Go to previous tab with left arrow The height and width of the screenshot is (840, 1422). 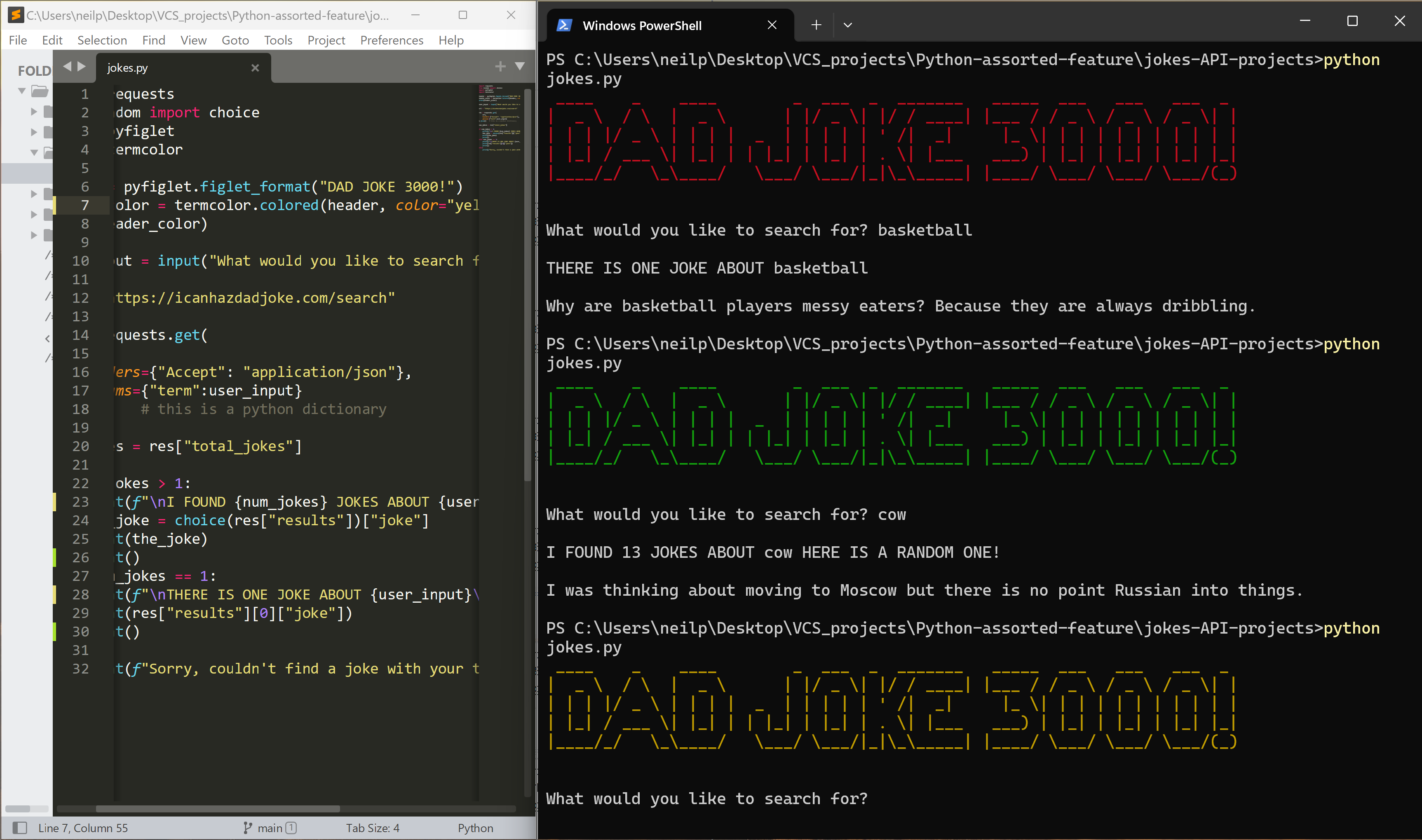[x=68, y=67]
